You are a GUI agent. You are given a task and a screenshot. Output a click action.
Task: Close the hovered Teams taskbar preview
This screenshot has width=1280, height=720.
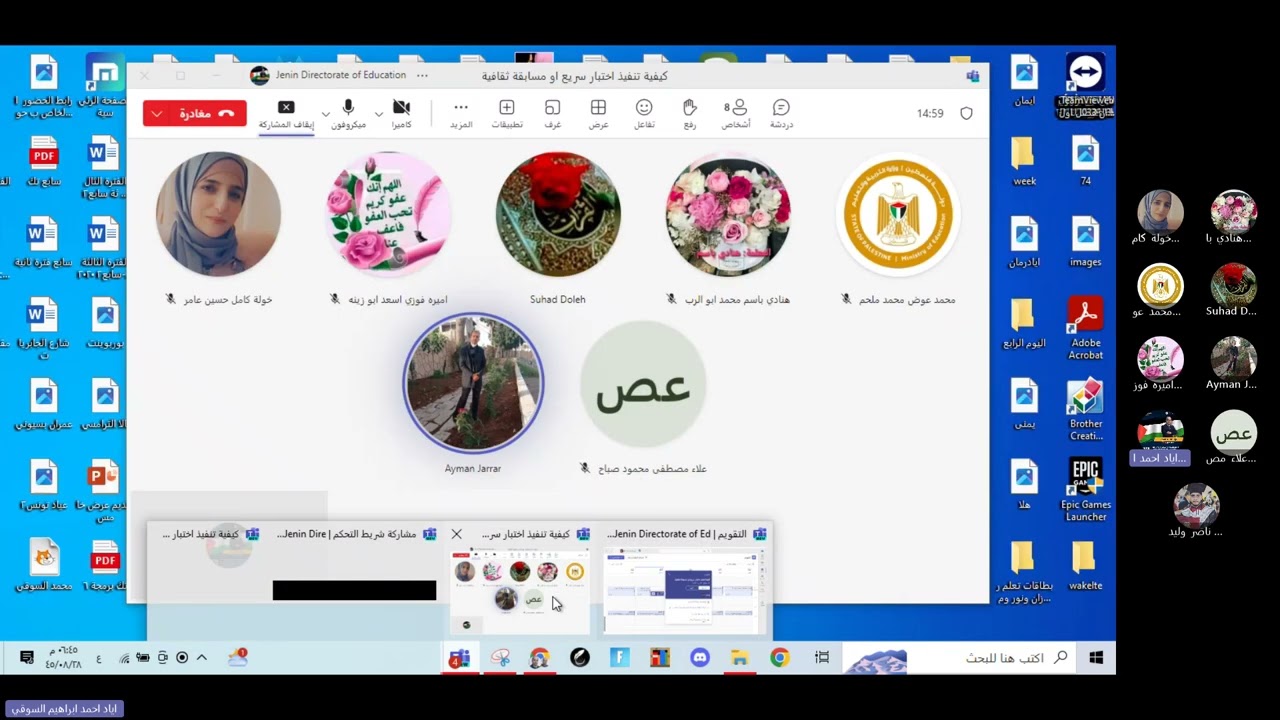(457, 534)
